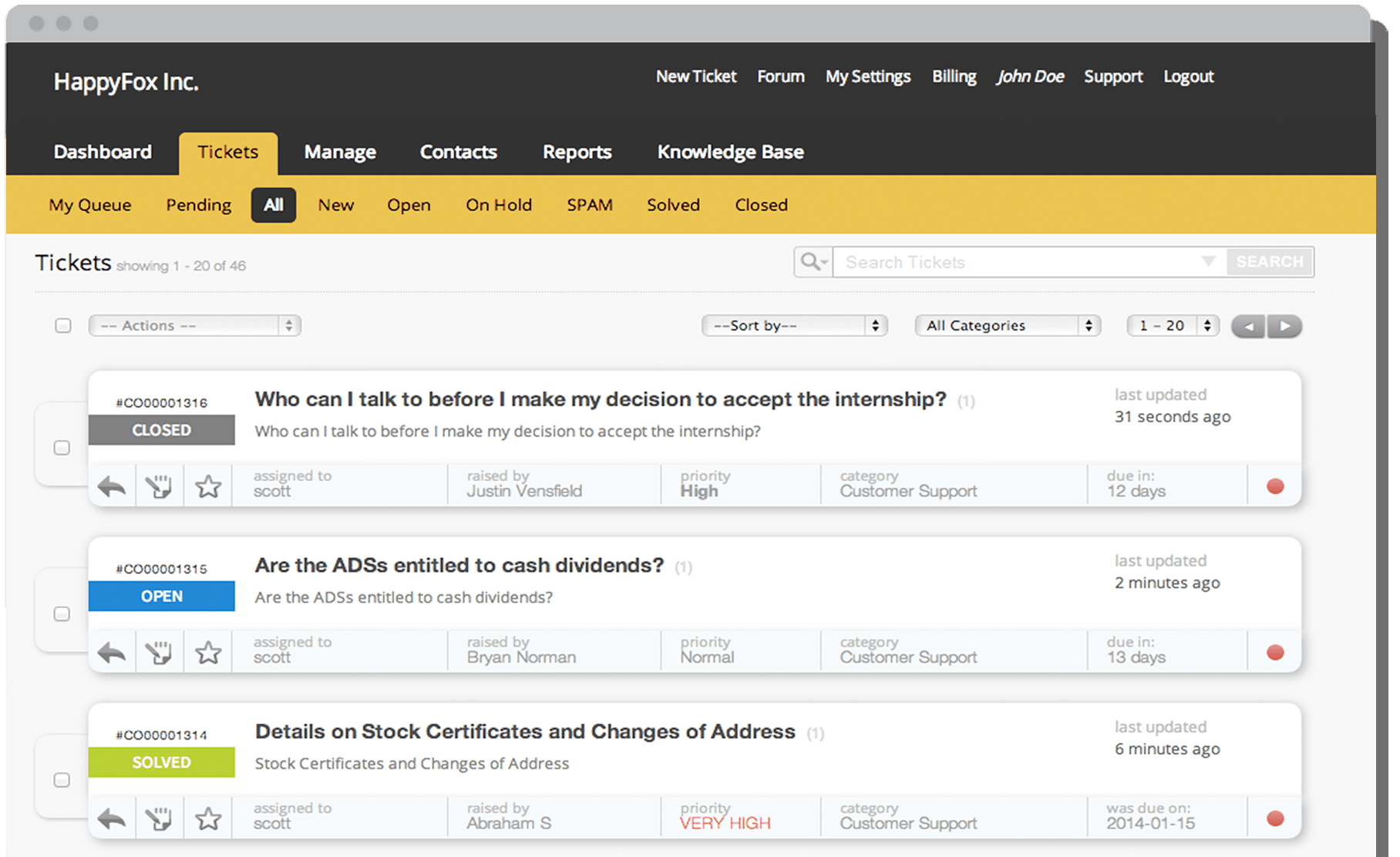Click the hand icon on ticket #CO00001315
The width and height of the screenshot is (1400, 857).
click(159, 653)
